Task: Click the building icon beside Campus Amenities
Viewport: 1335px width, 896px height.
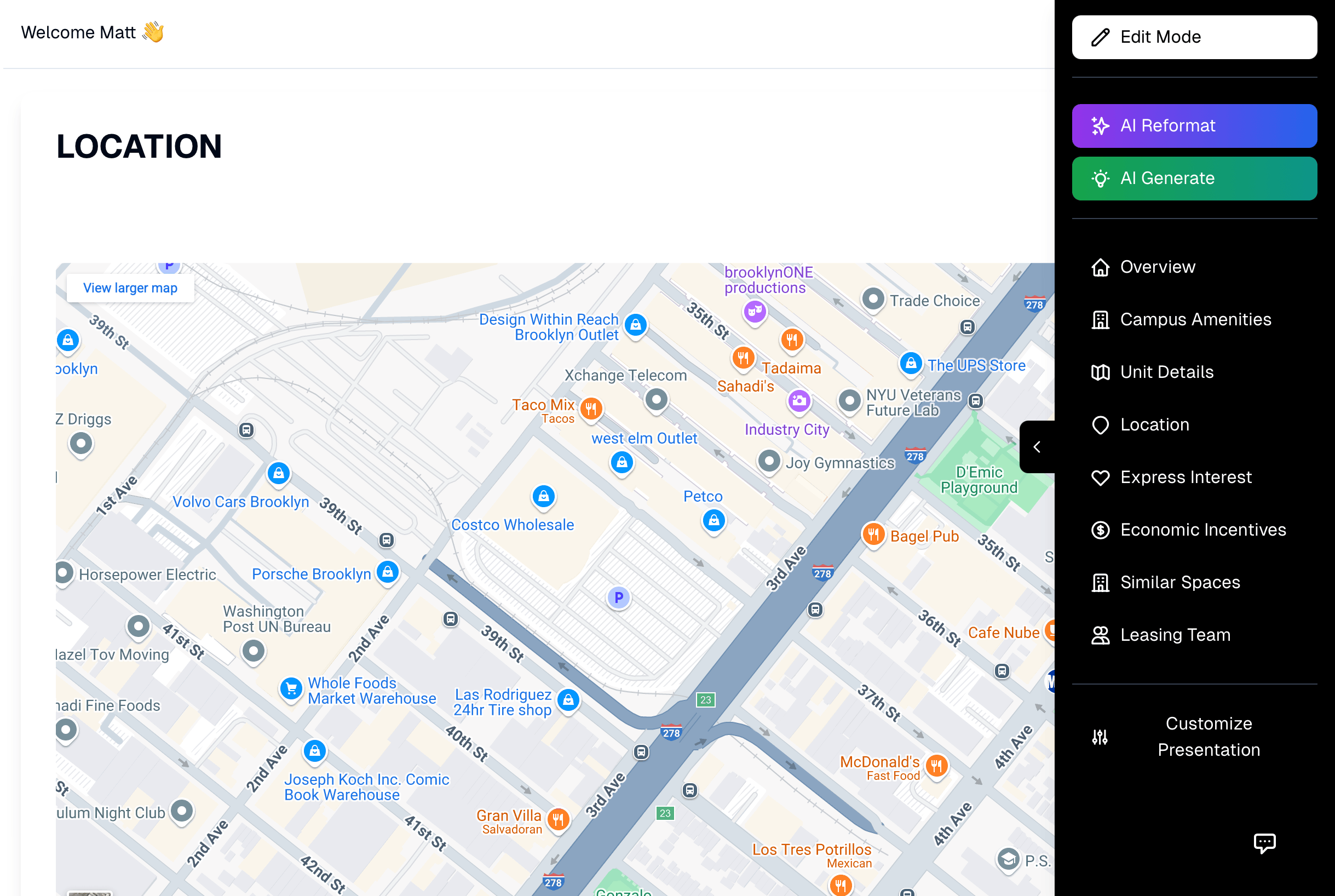Action: point(1100,319)
